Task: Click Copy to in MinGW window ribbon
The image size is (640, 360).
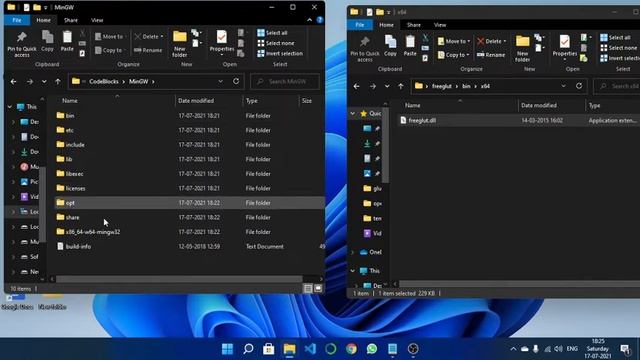Action: coord(110,50)
